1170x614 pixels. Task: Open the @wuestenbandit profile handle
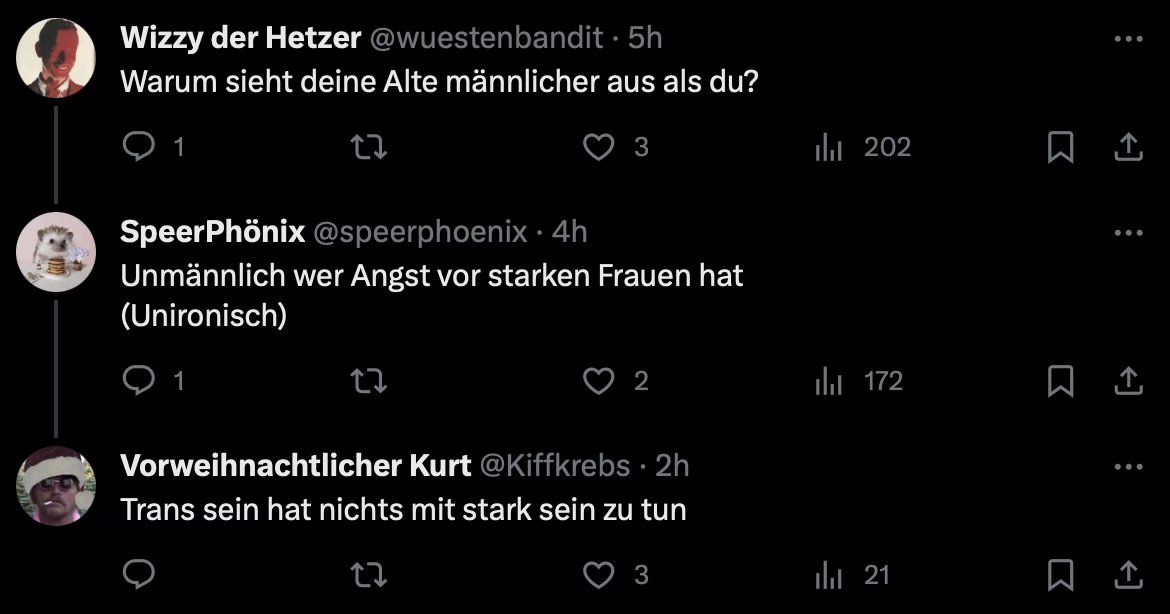tap(486, 37)
